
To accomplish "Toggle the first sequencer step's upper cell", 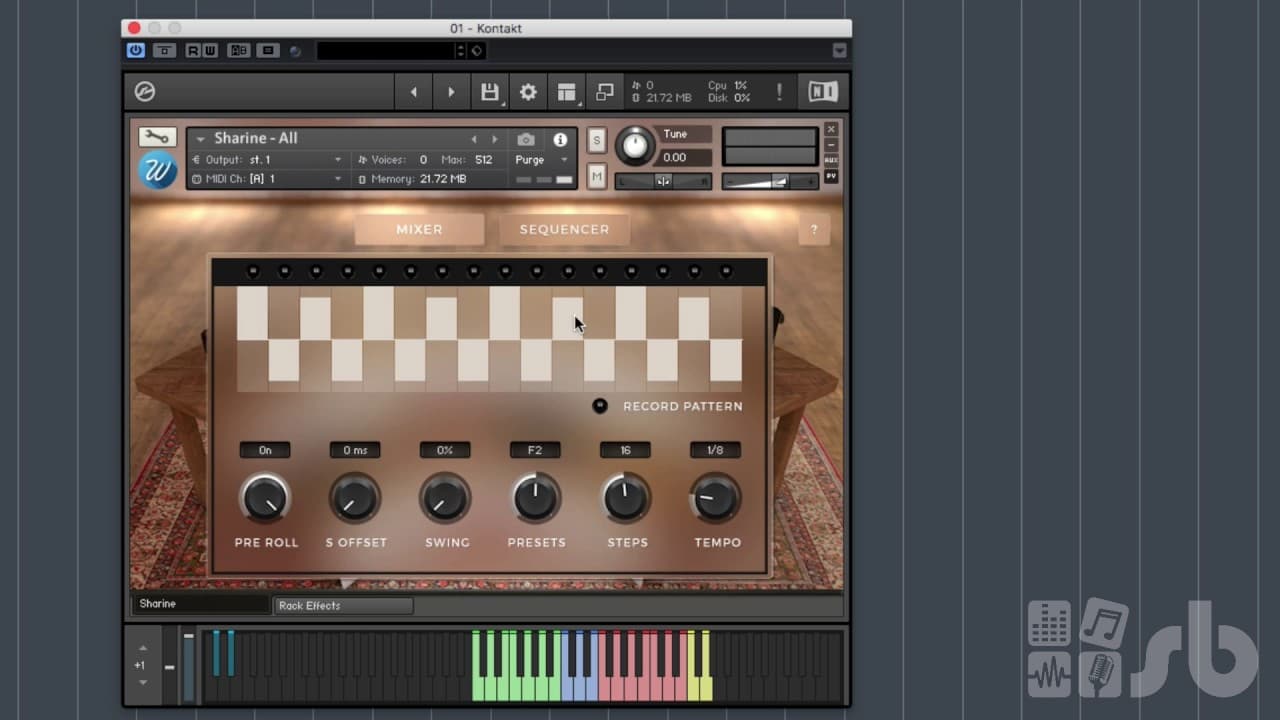I will pos(252,313).
